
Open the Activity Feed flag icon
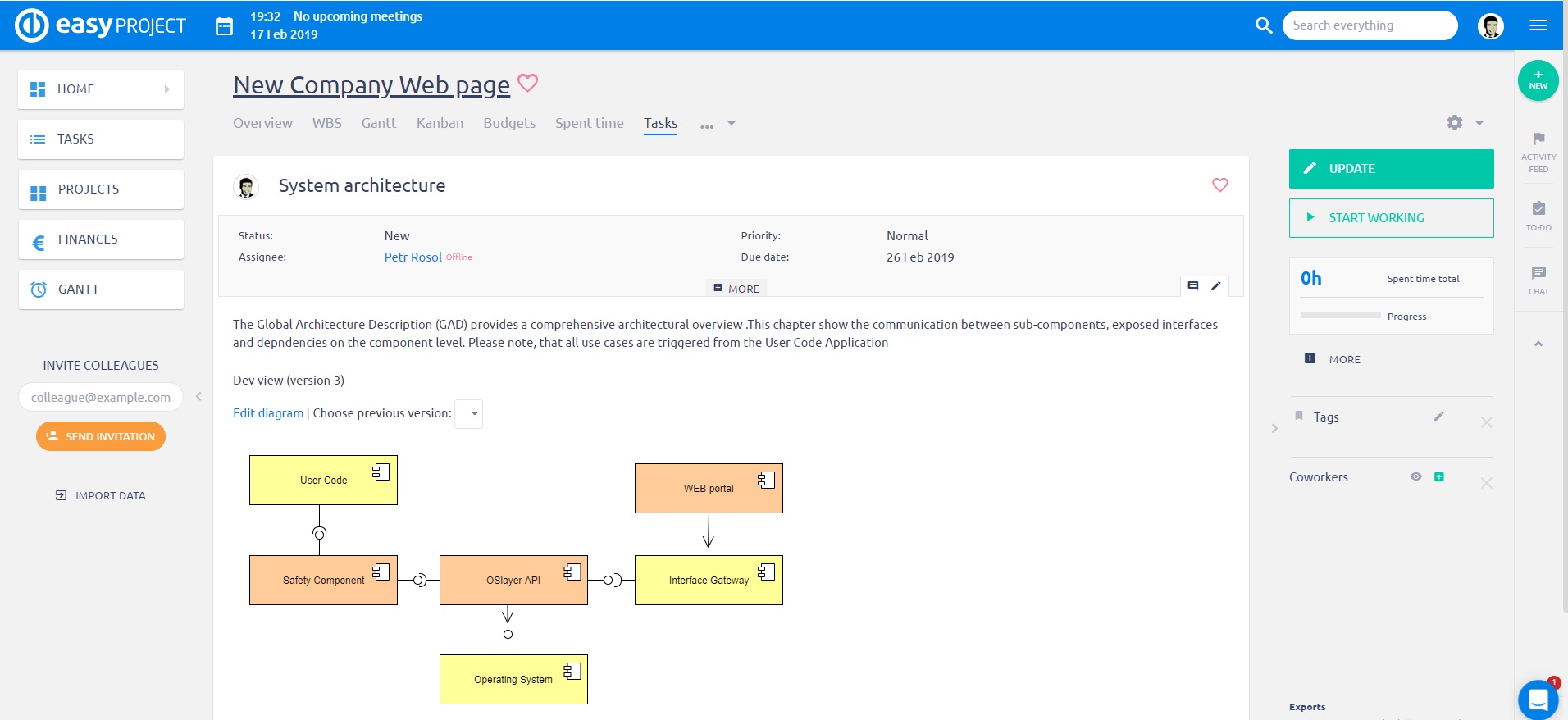pyautogui.click(x=1538, y=139)
